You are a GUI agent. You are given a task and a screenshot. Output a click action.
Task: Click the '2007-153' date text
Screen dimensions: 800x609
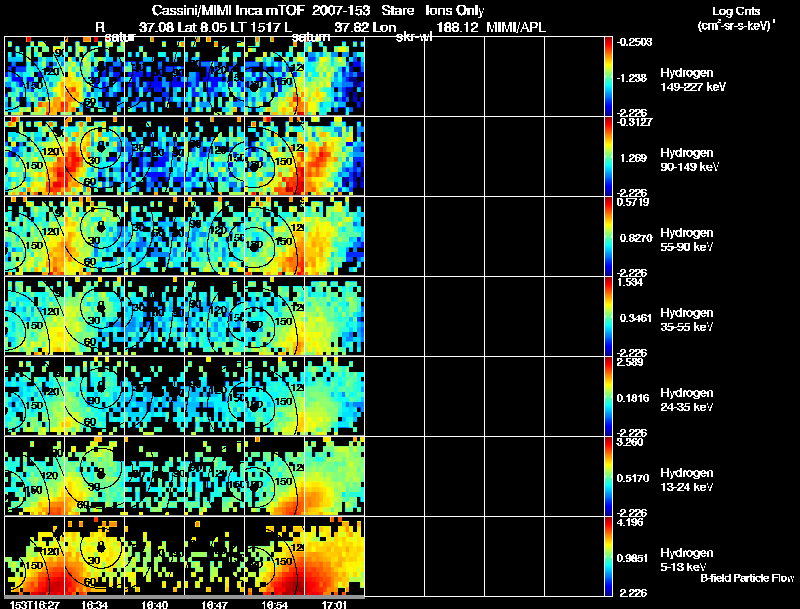pyautogui.click(x=342, y=10)
